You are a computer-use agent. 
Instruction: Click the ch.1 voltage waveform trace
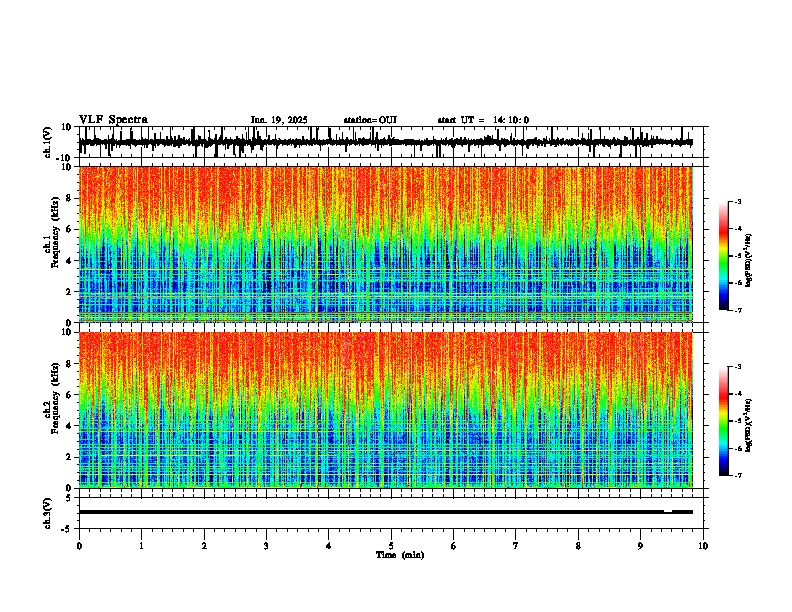(x=386, y=142)
